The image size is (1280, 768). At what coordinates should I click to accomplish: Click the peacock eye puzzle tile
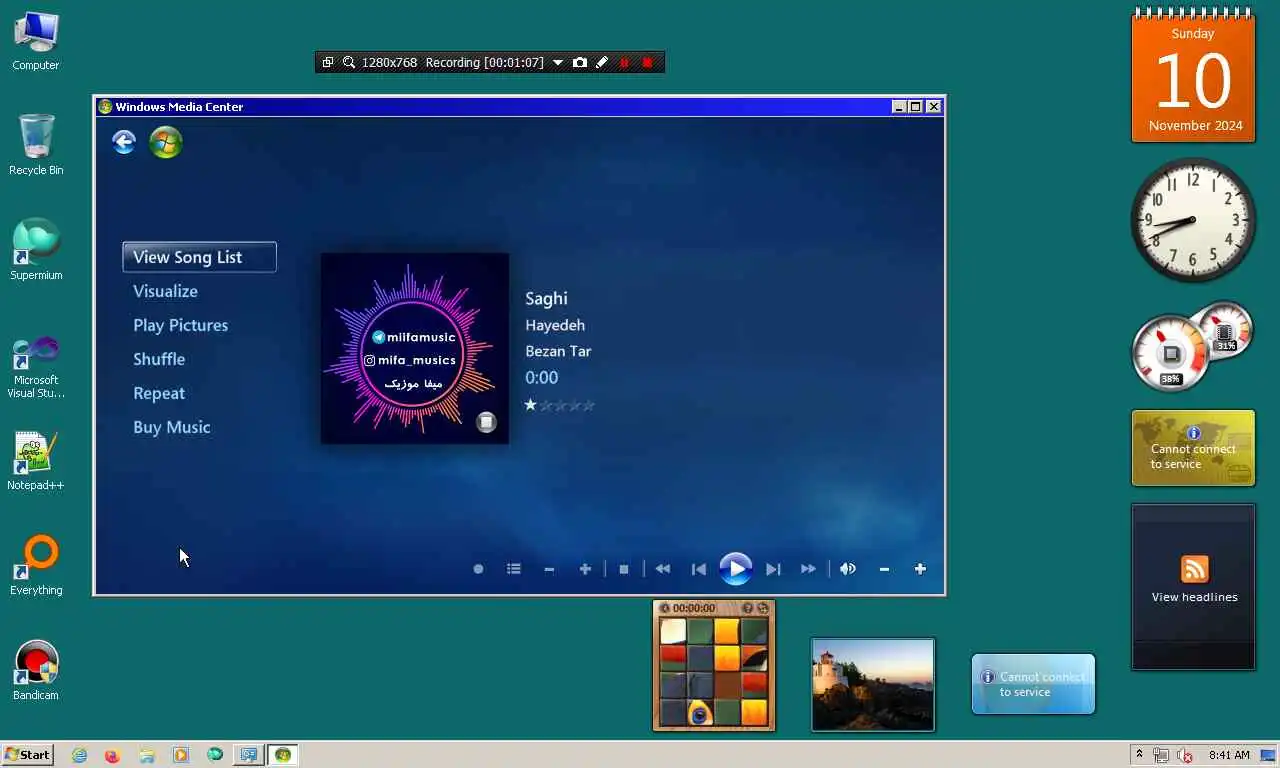pos(700,713)
